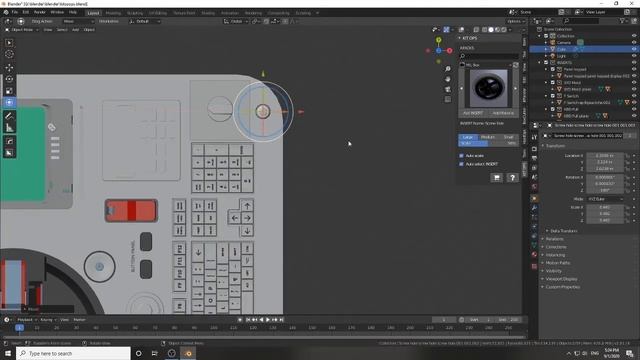This screenshot has height=360, width=640.
Task: Adjust the KIT OPS Scale slider
Action: (x=489, y=143)
